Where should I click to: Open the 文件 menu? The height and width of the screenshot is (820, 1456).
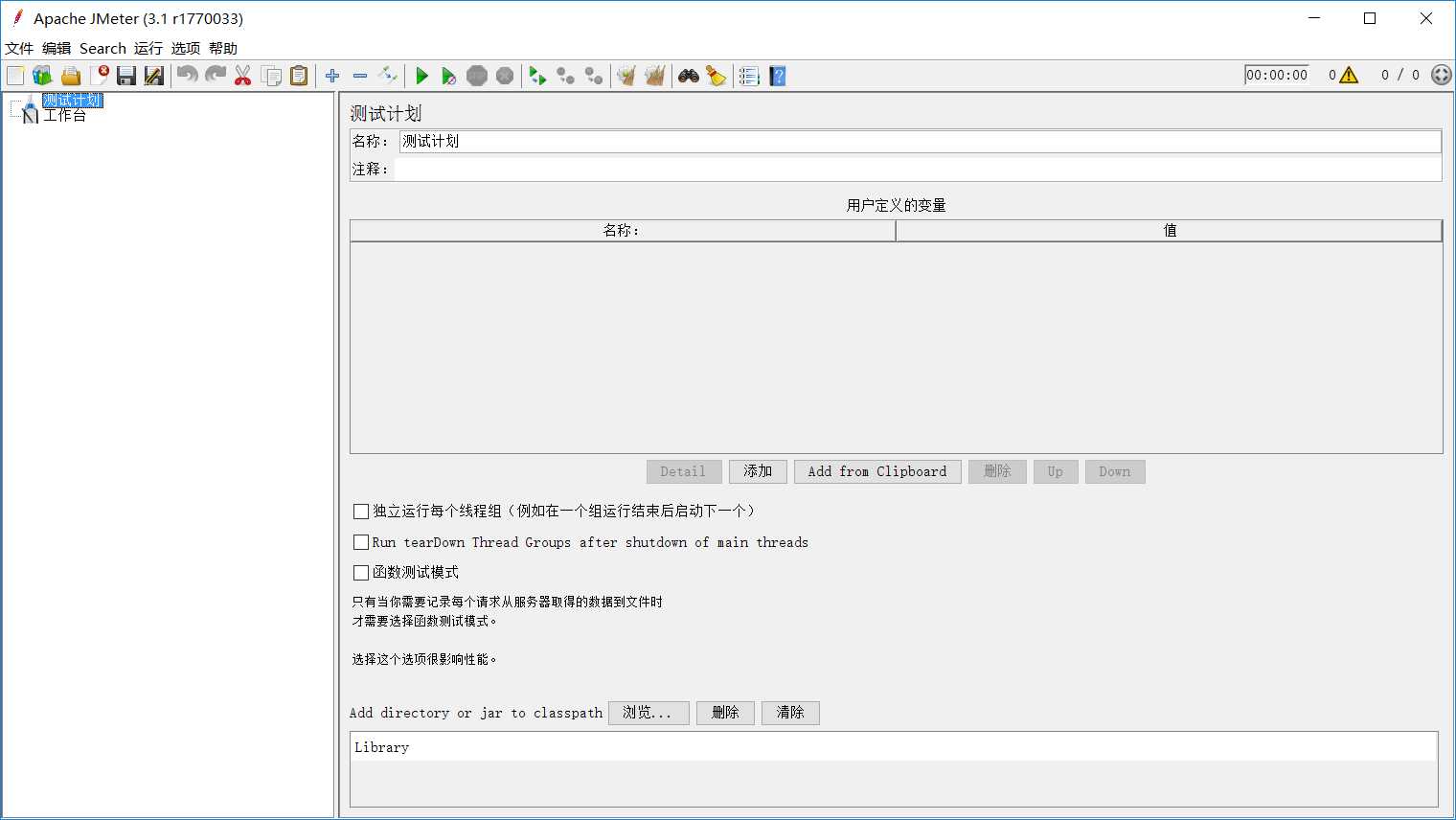pos(19,48)
